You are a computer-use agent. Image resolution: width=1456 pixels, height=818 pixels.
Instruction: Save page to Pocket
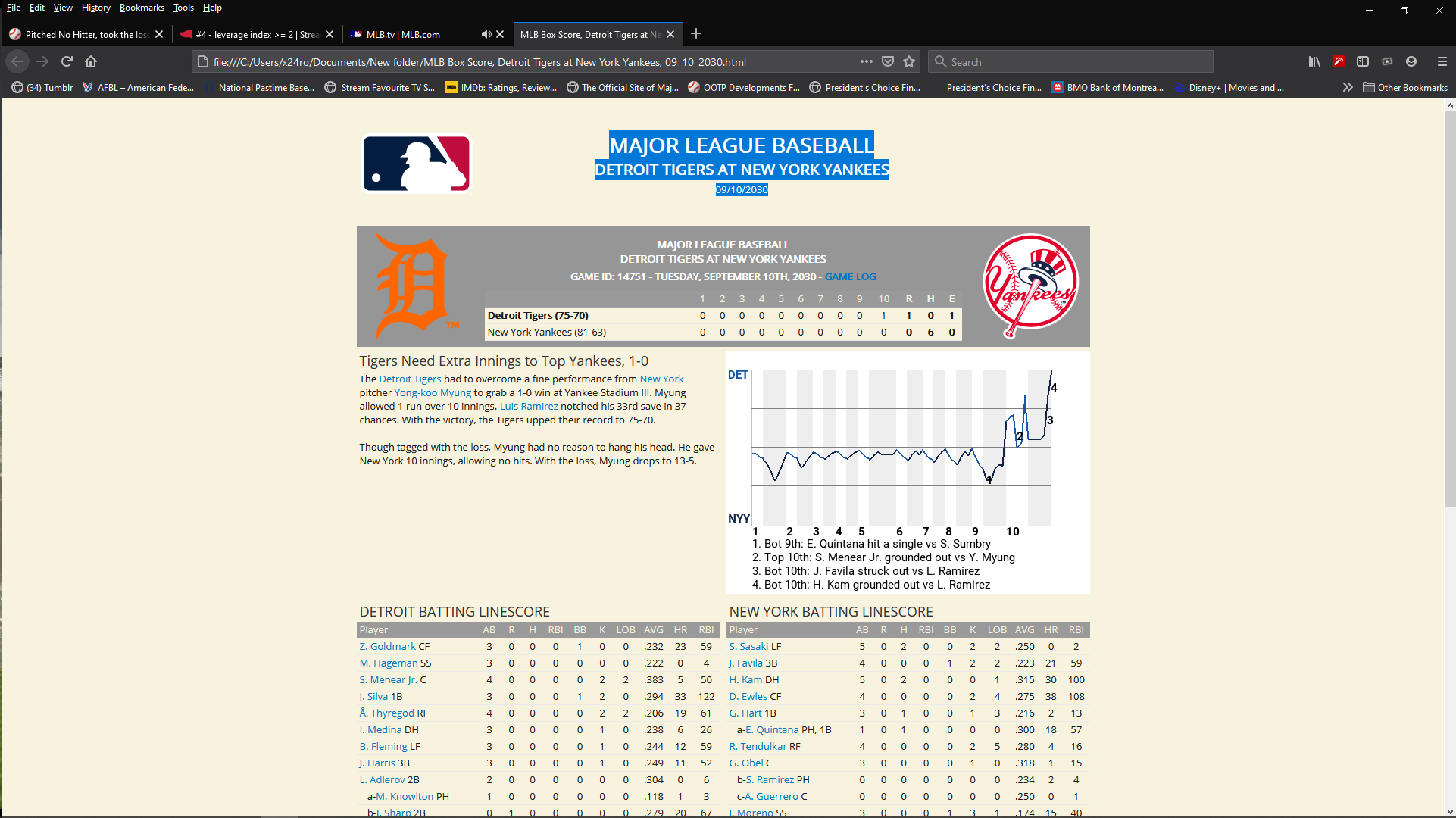click(x=888, y=61)
